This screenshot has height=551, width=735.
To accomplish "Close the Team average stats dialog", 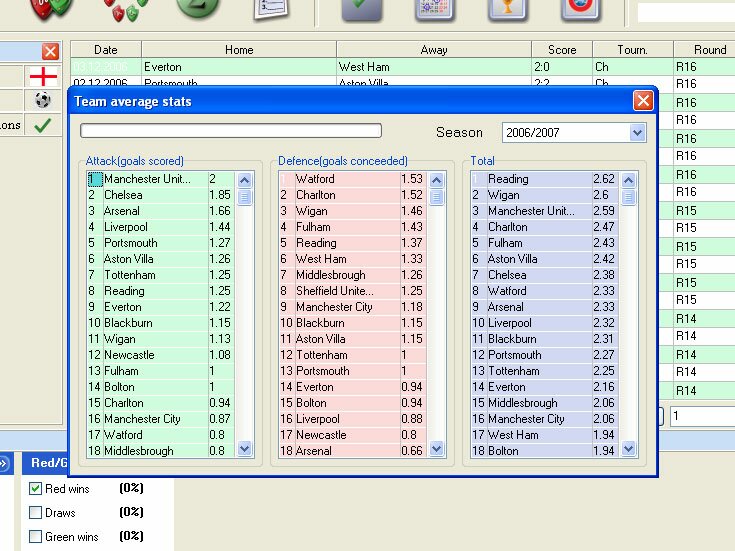I will pyautogui.click(x=643, y=100).
